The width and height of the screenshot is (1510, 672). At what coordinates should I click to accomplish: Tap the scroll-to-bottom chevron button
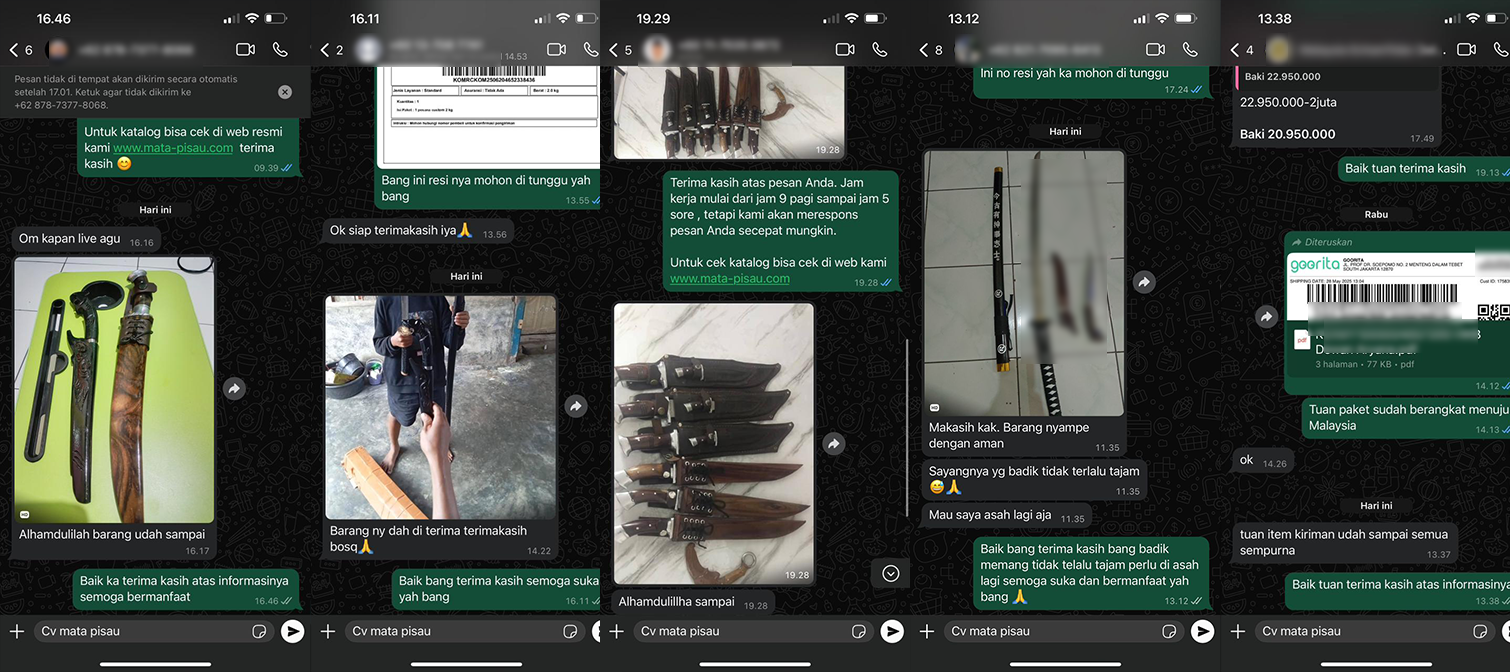coord(890,573)
